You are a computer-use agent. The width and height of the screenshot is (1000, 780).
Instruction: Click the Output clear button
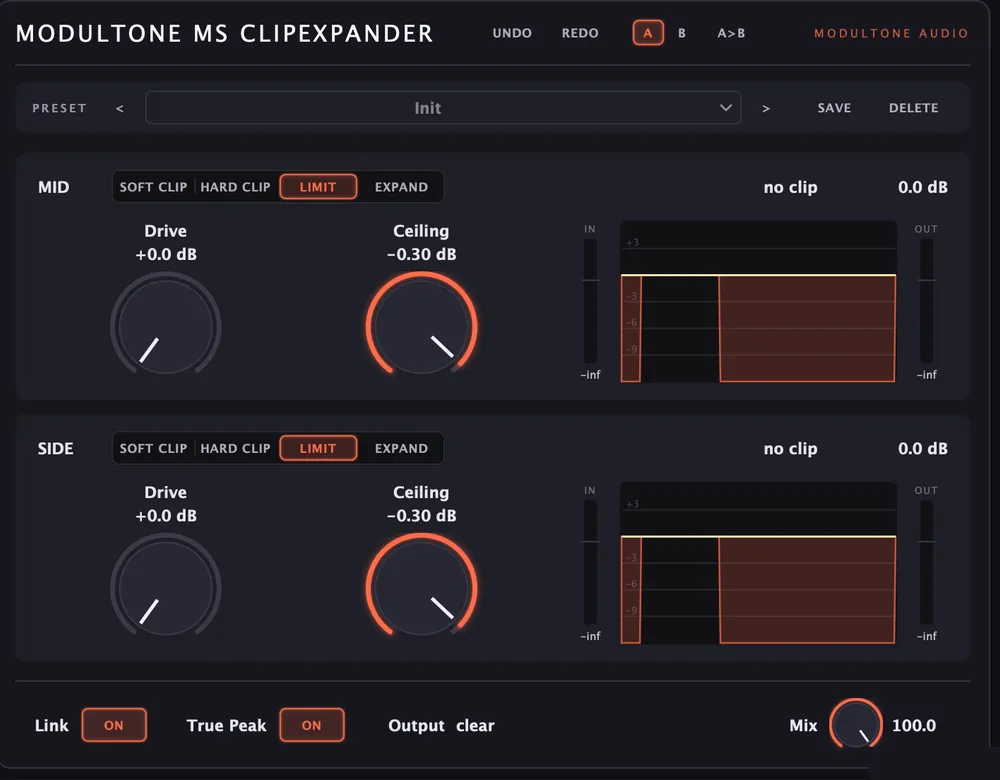[x=475, y=726]
